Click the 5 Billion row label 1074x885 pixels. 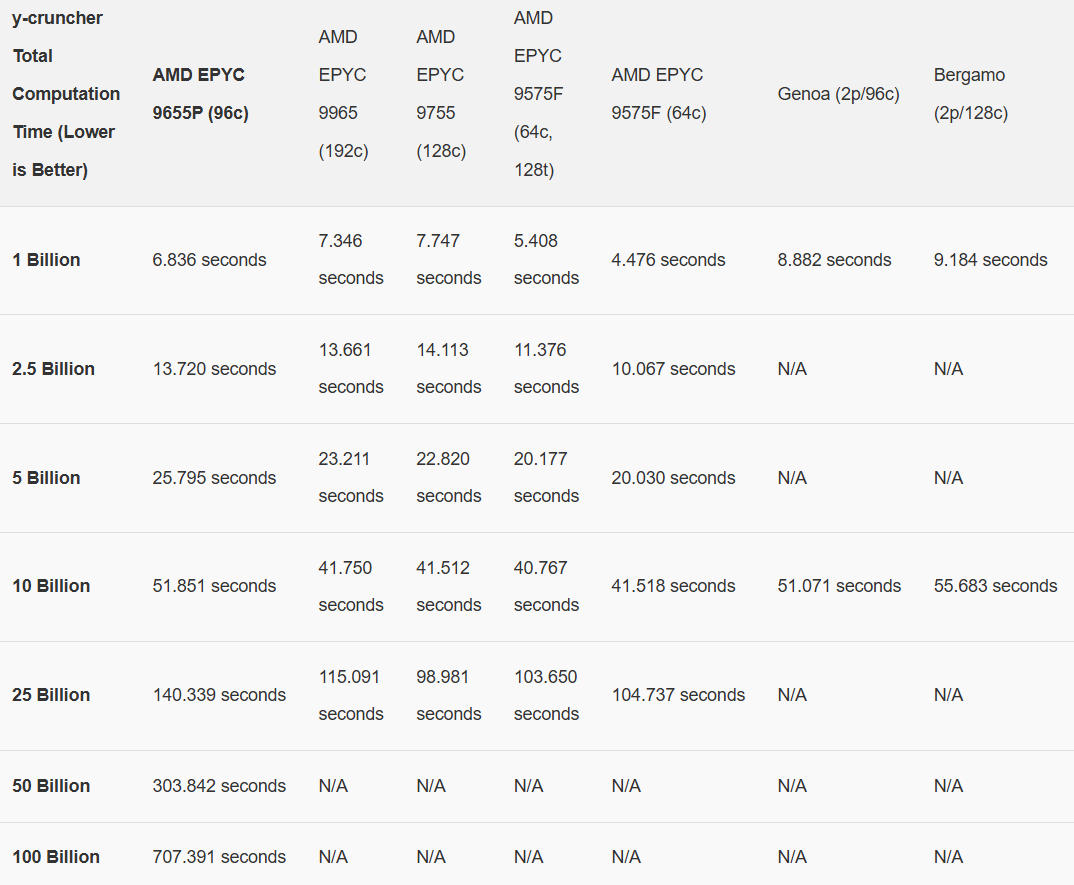[47, 478]
